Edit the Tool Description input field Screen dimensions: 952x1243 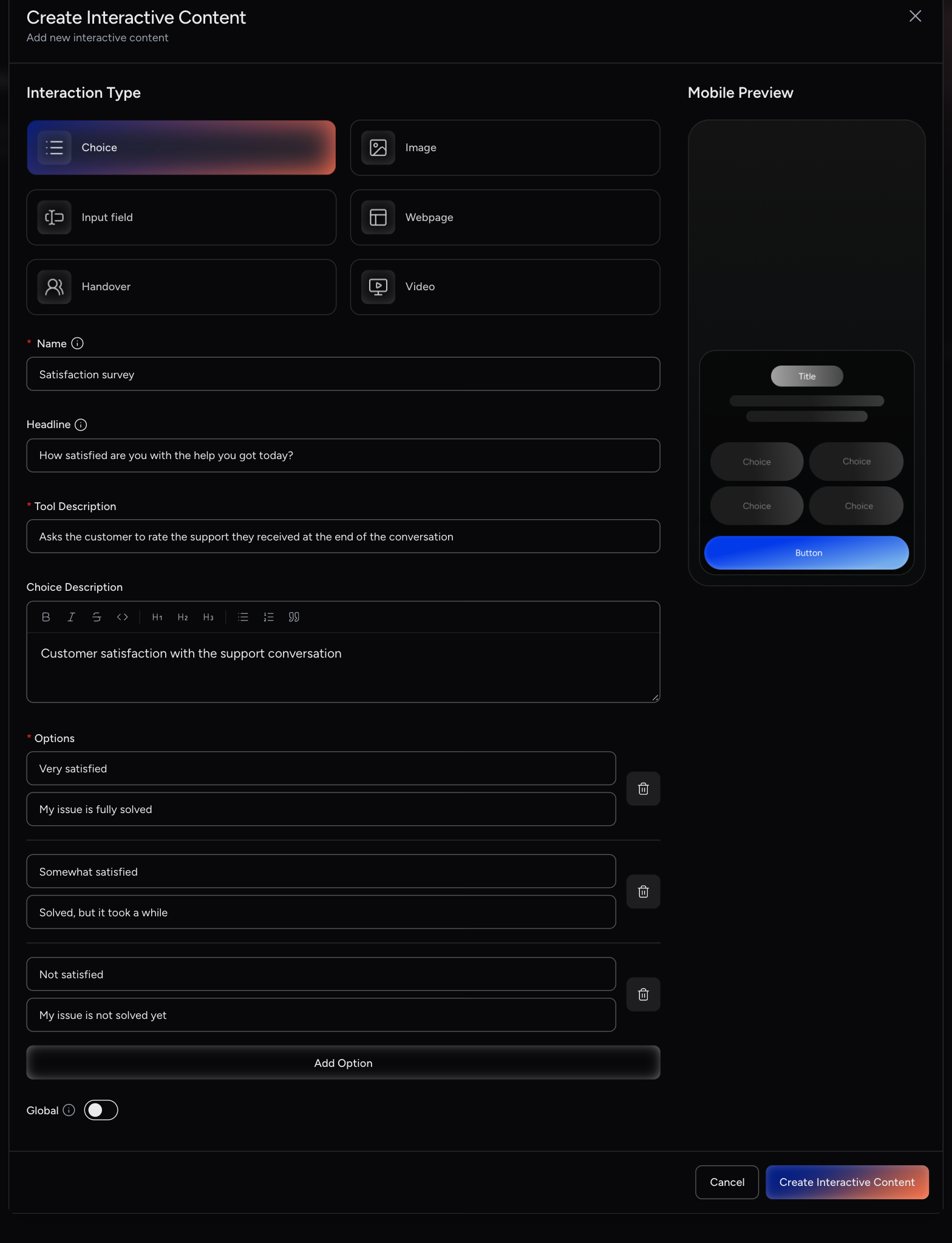pyautogui.click(x=343, y=536)
